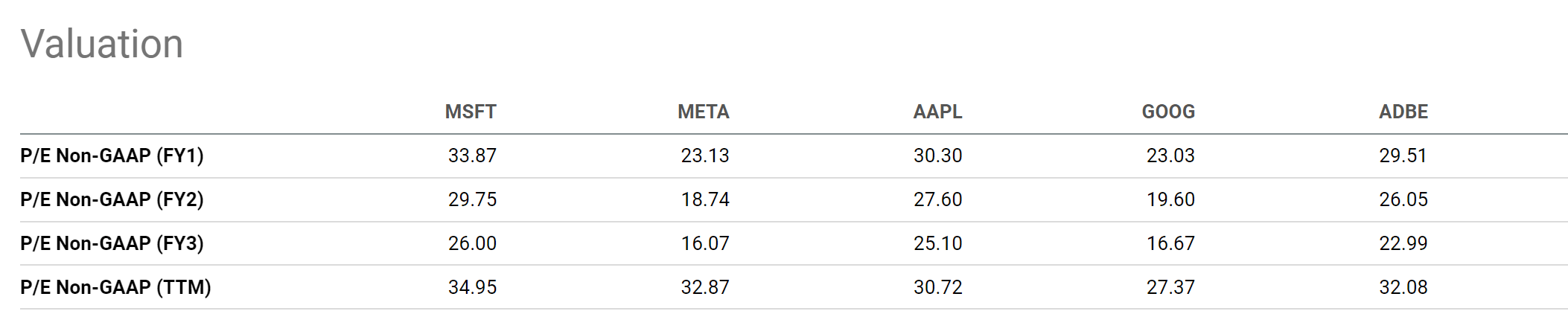Viewport: 1568px width, 314px height.
Task: Click the GOOG column header
Action: click(x=1168, y=112)
